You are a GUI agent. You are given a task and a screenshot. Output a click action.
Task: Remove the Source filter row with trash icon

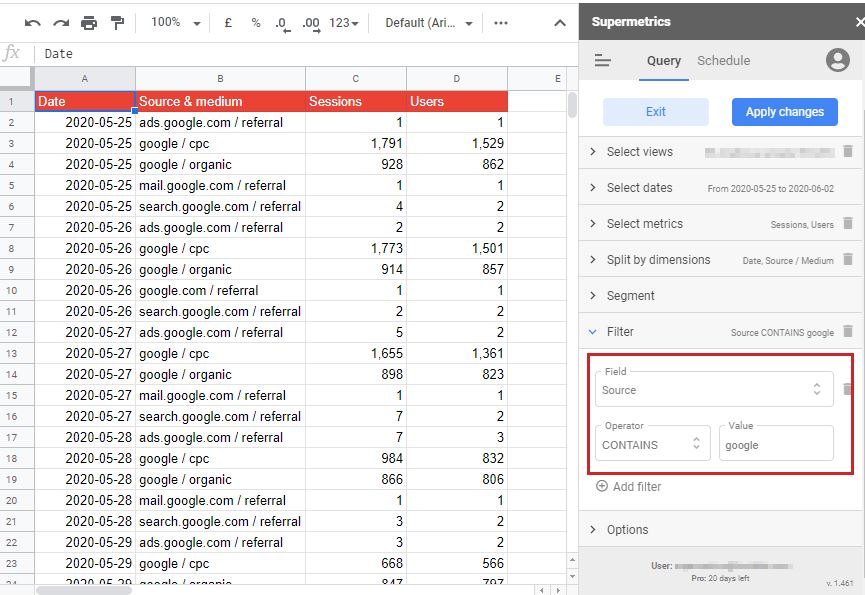pos(847,390)
